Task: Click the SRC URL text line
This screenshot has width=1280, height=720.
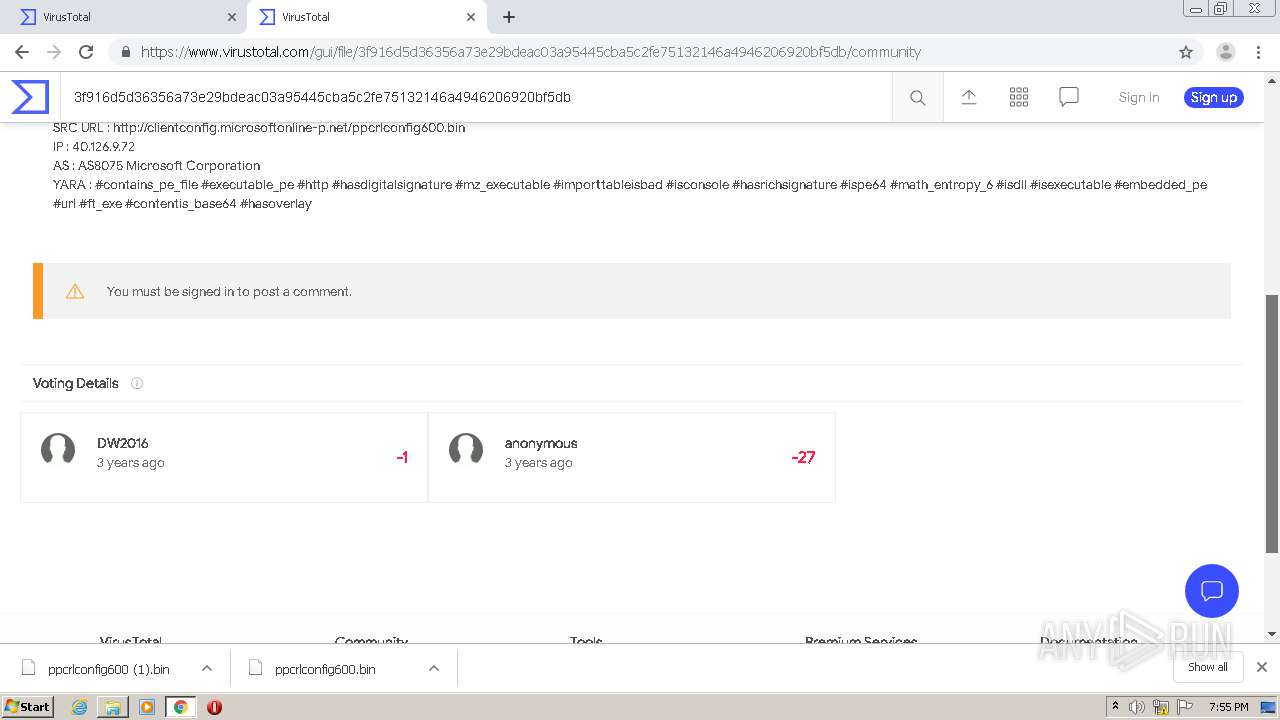Action: point(259,127)
